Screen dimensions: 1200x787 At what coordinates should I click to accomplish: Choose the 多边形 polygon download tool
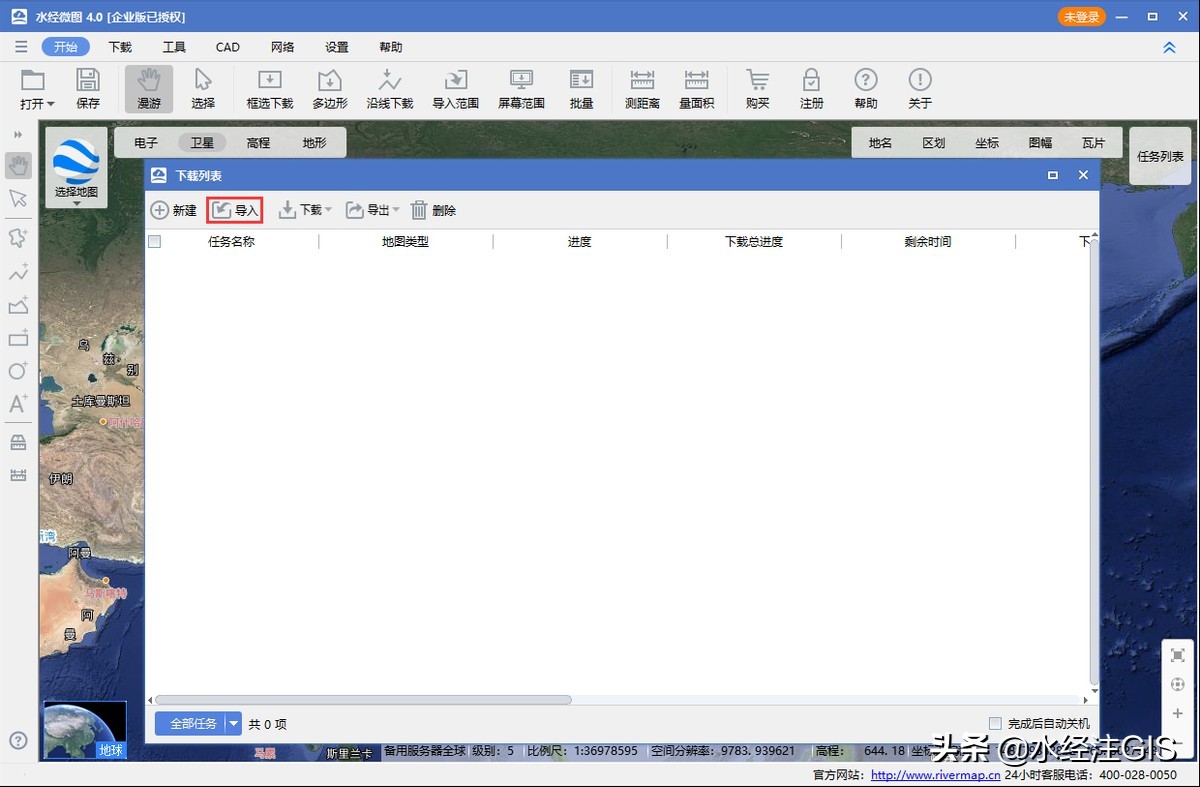[x=330, y=89]
